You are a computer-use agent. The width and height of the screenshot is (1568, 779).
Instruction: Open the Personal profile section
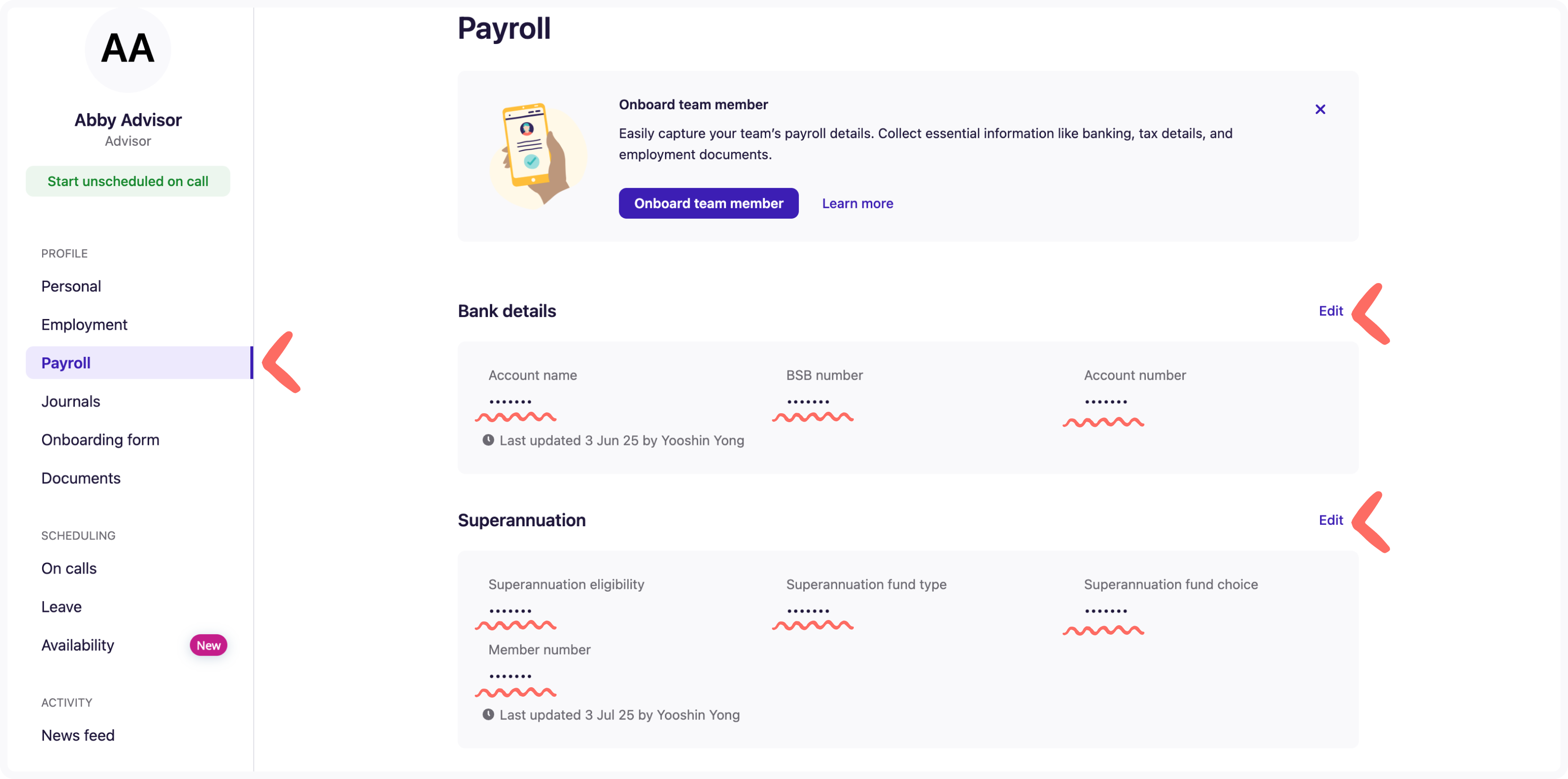click(71, 286)
